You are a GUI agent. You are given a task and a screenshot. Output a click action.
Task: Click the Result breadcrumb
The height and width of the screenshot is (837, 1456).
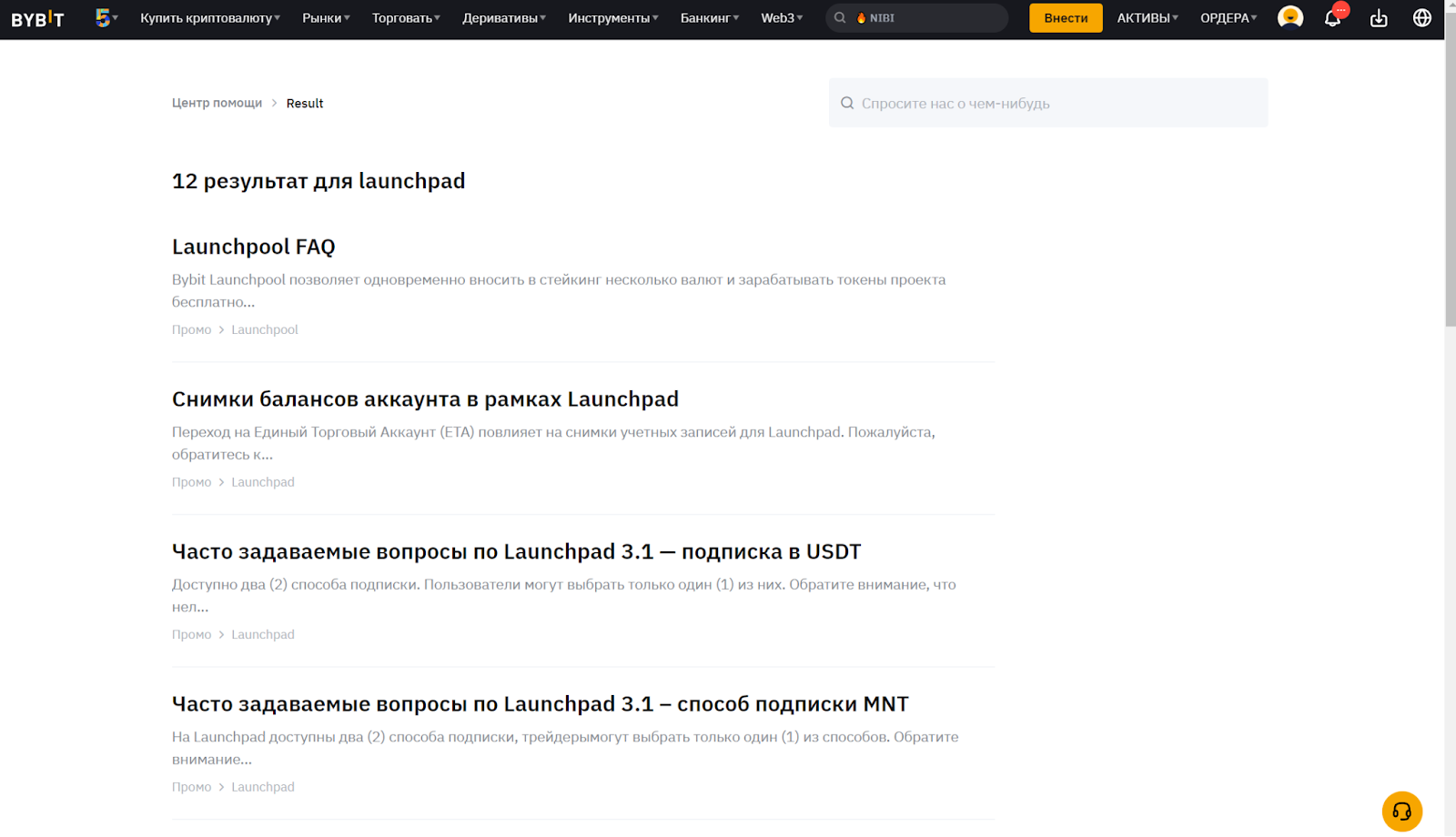tap(305, 103)
